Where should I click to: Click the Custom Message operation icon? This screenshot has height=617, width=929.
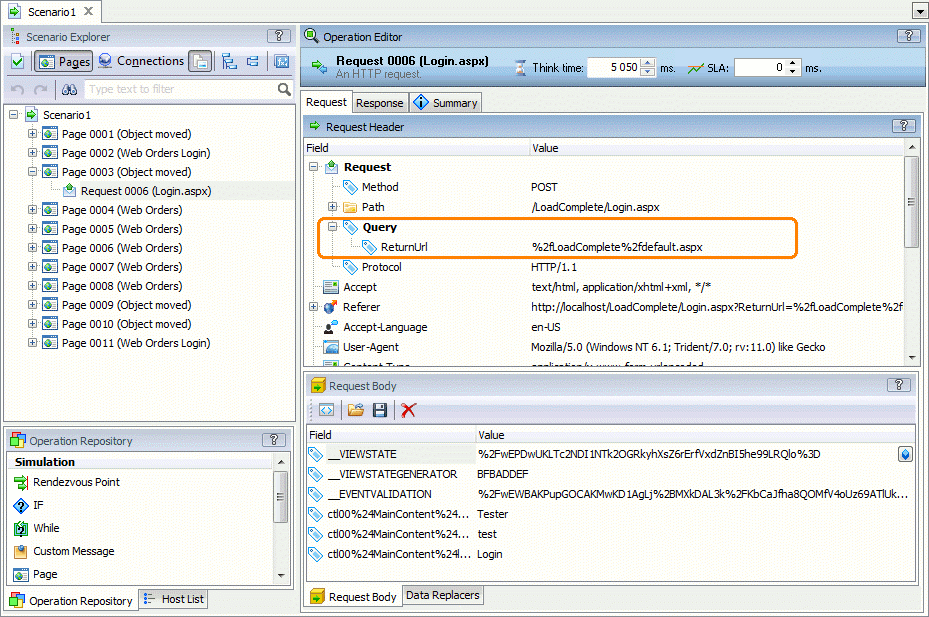coord(22,550)
